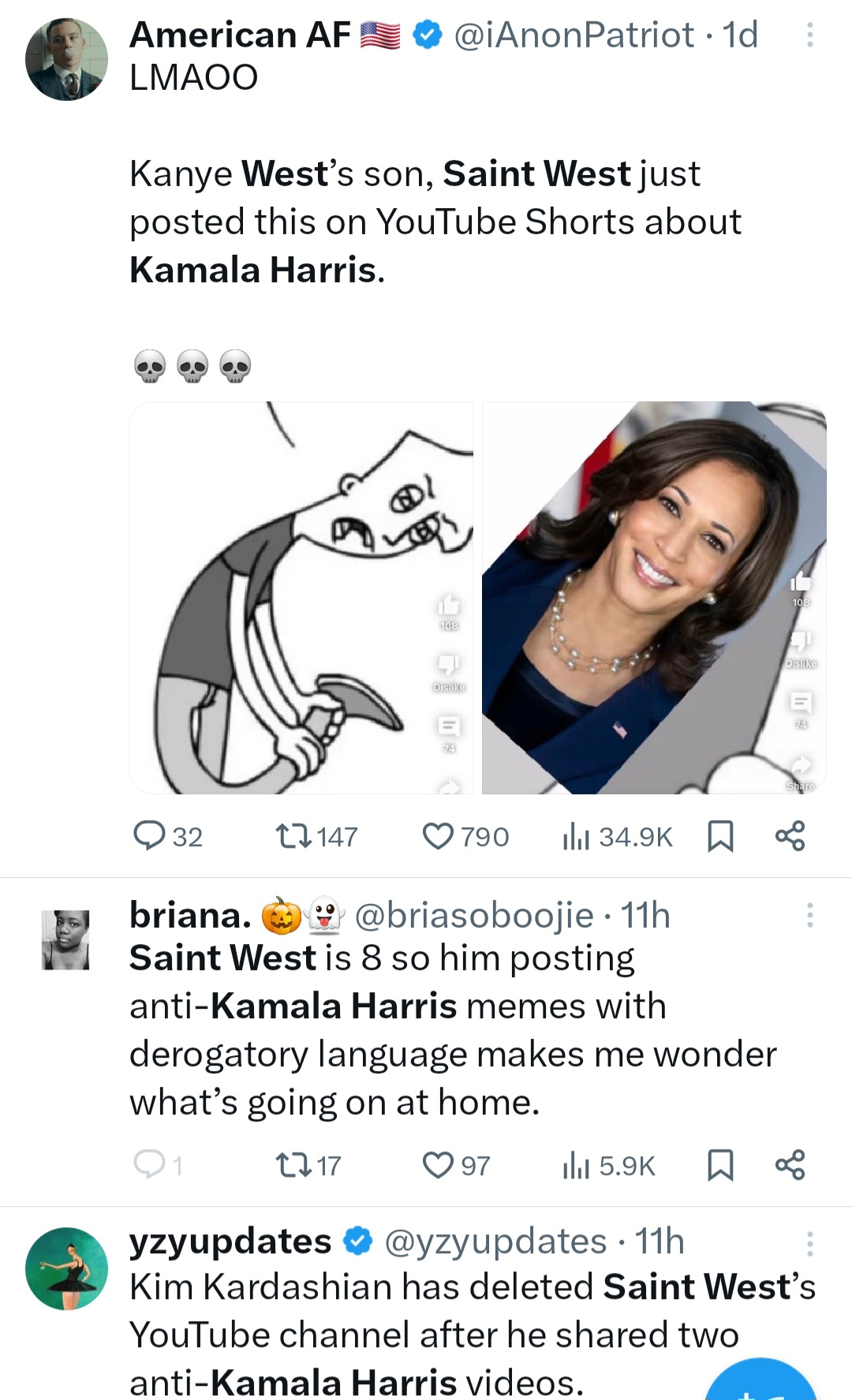Reply to the American AF tweet
Viewport: 852px width, 1400px height.
point(149,836)
